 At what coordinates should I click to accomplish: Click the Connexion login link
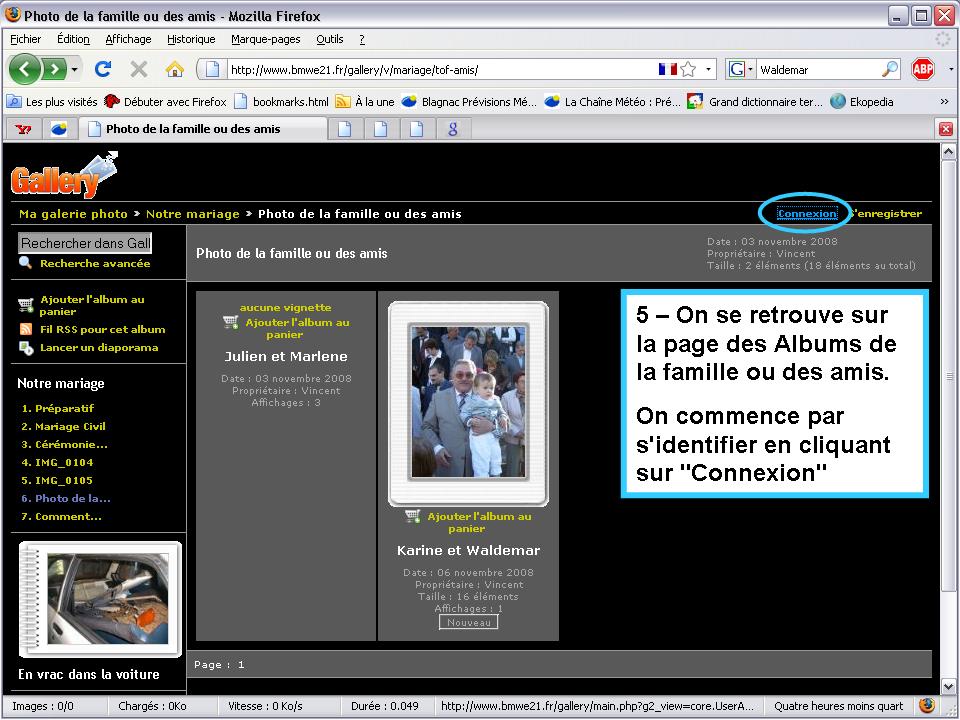[806, 213]
